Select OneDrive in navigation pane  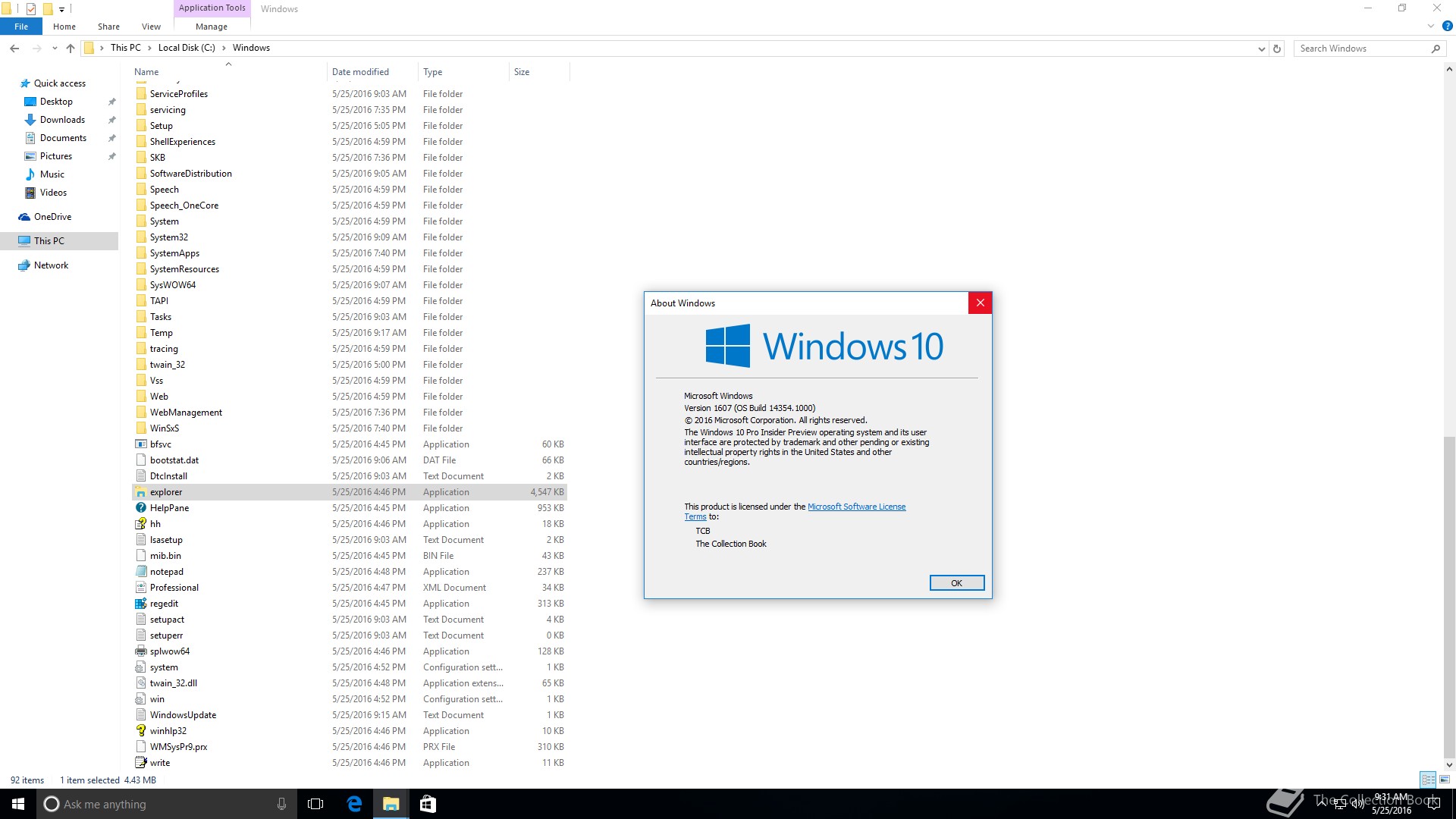click(x=52, y=217)
